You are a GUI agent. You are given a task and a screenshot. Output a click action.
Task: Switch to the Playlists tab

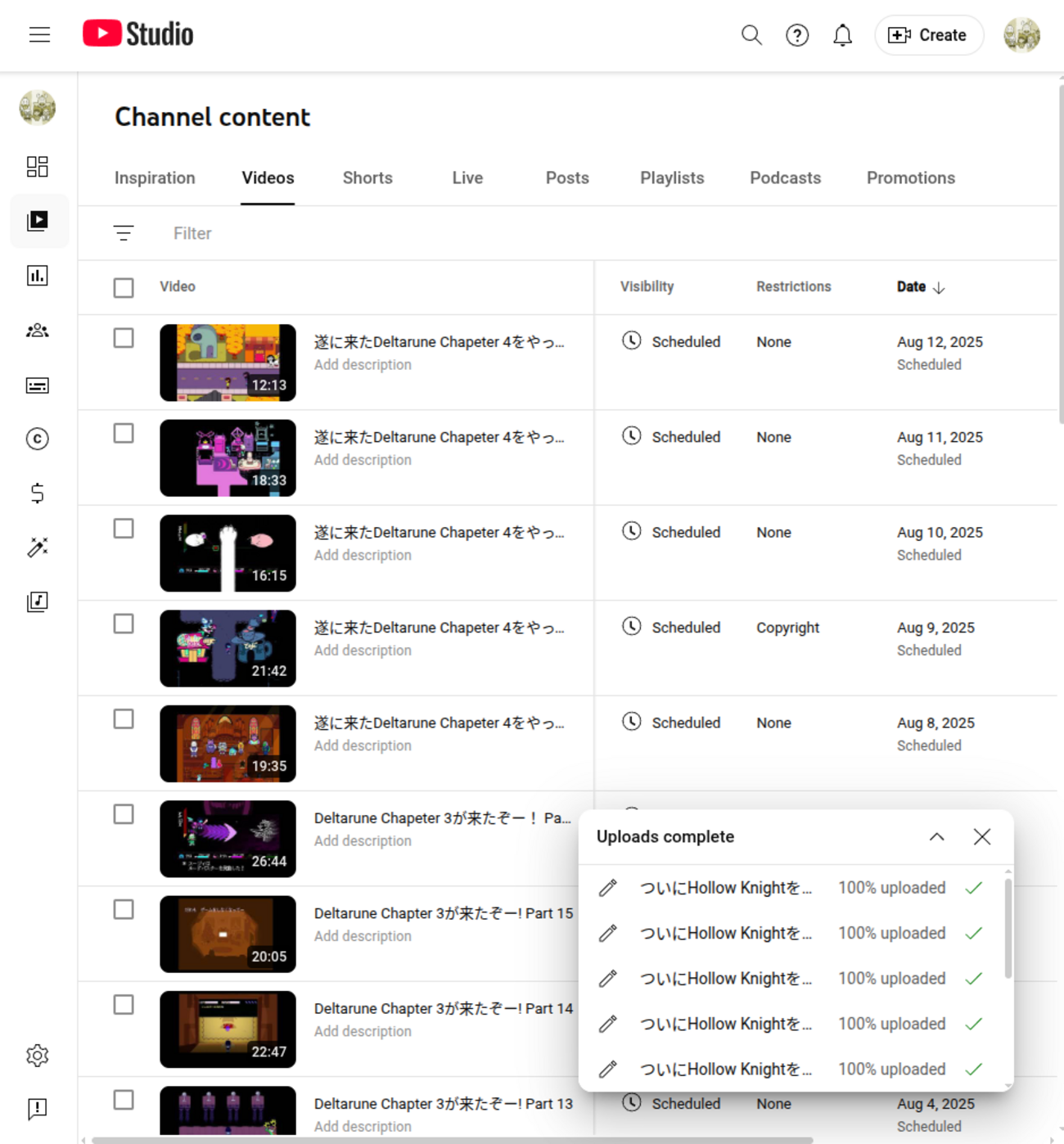(x=672, y=178)
